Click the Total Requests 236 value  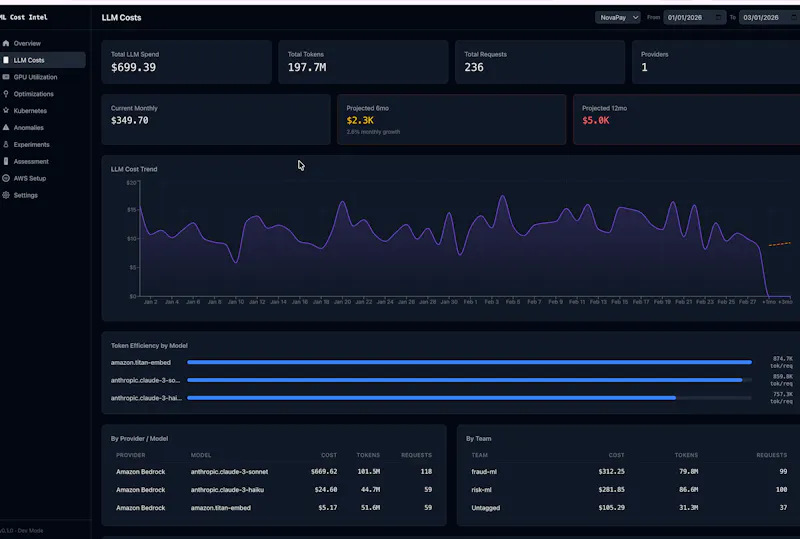pyautogui.click(x=474, y=67)
